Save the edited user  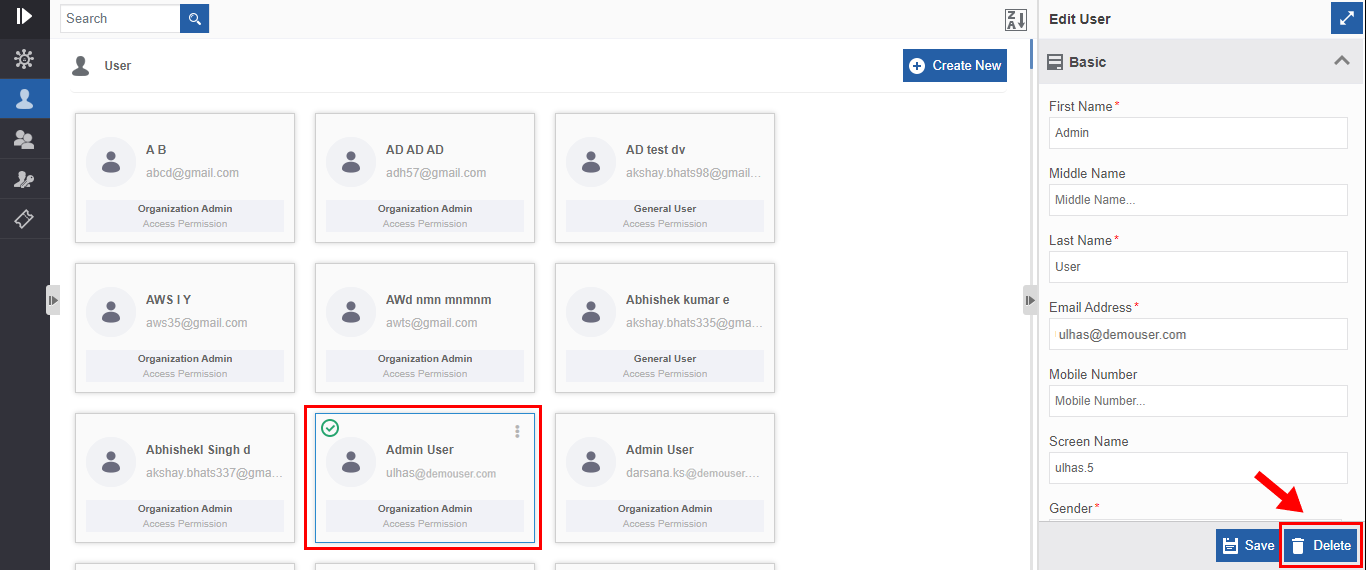pyautogui.click(x=1247, y=545)
